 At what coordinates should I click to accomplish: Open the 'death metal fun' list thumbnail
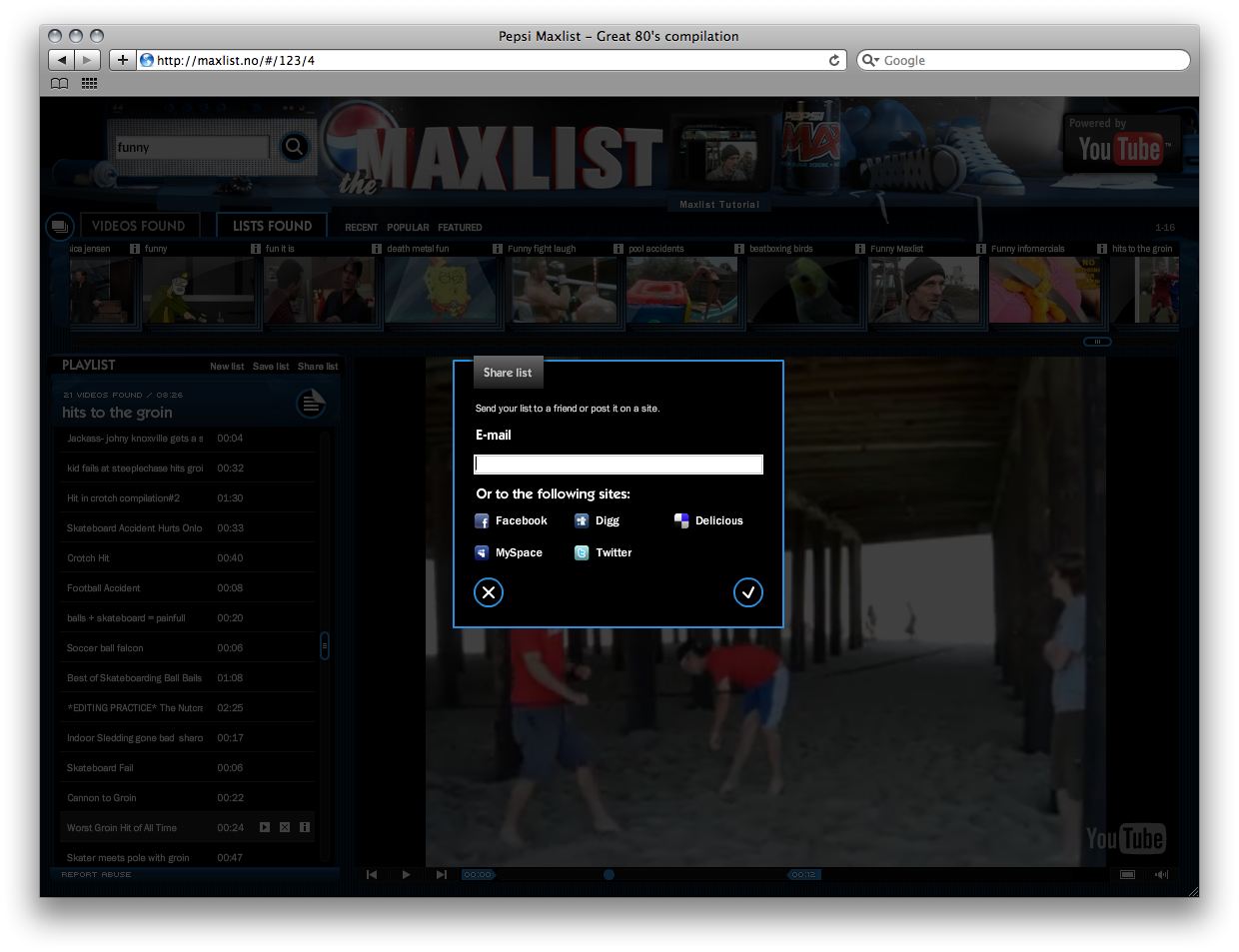441,291
